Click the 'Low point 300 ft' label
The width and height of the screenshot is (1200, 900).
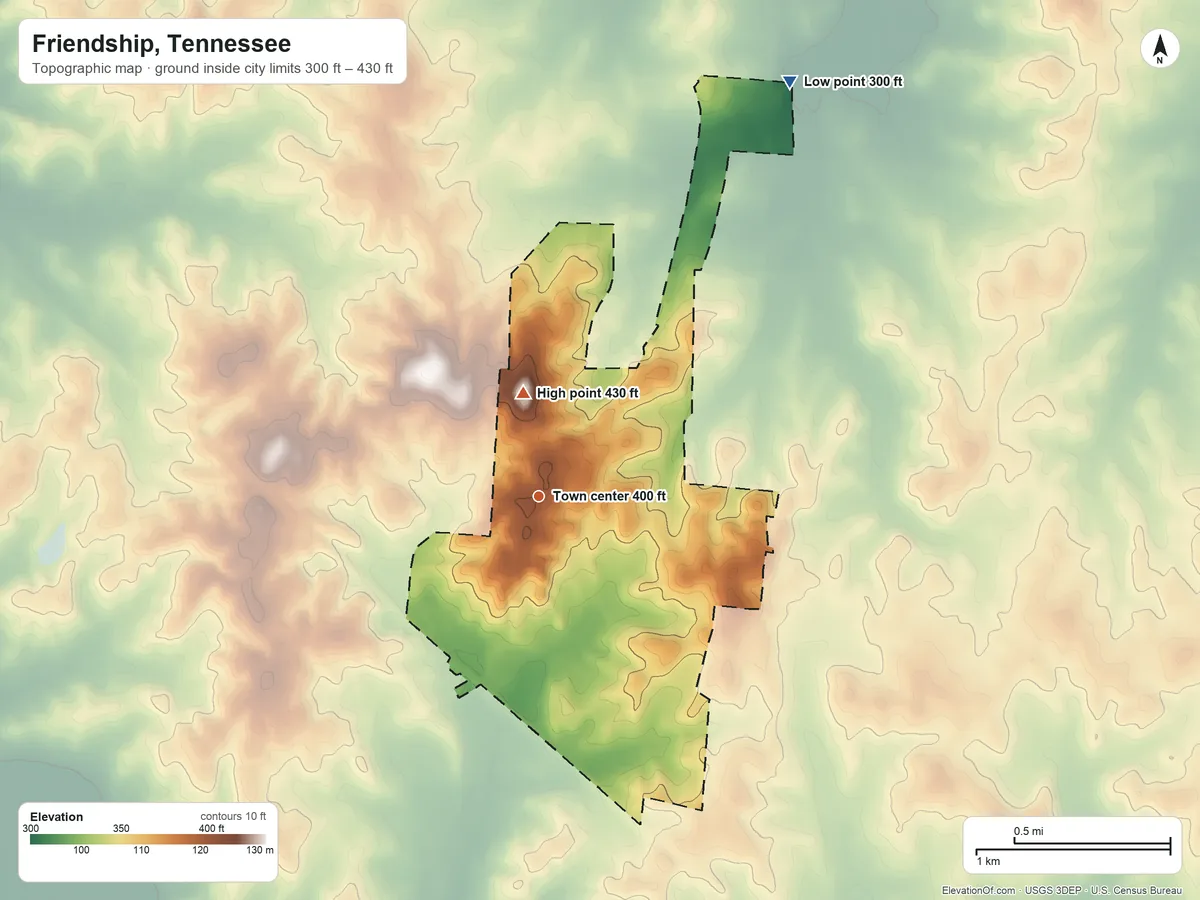click(x=853, y=82)
